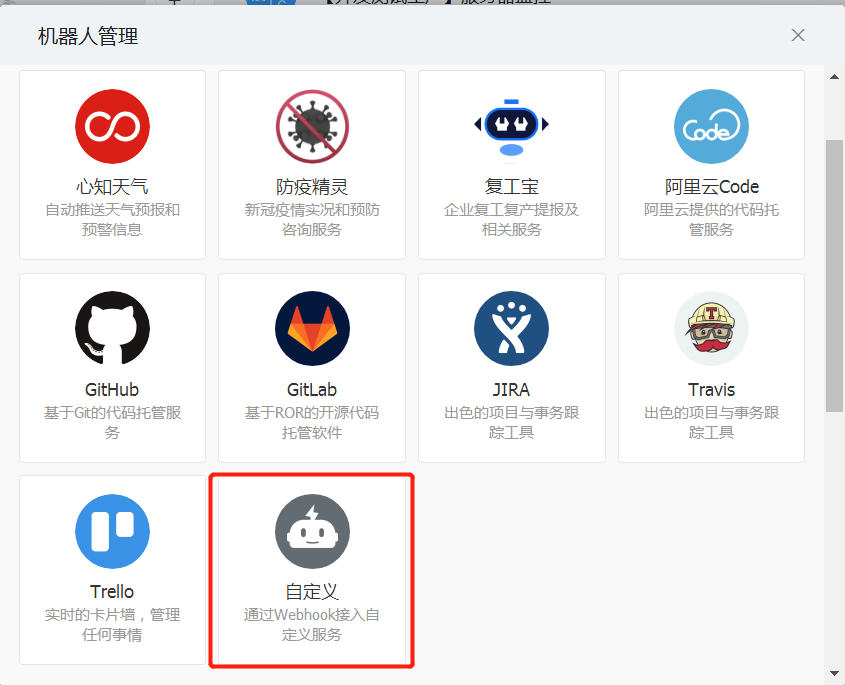This screenshot has width=845, height=685.
Task: Close the 机器人管理 dialog
Action: pos(798,35)
